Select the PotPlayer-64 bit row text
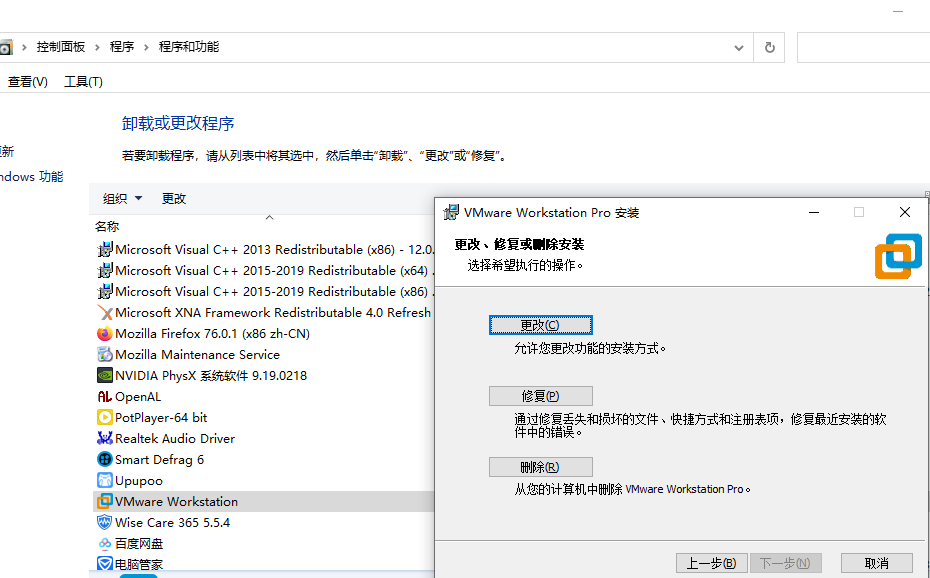The image size is (930, 578). [161, 417]
